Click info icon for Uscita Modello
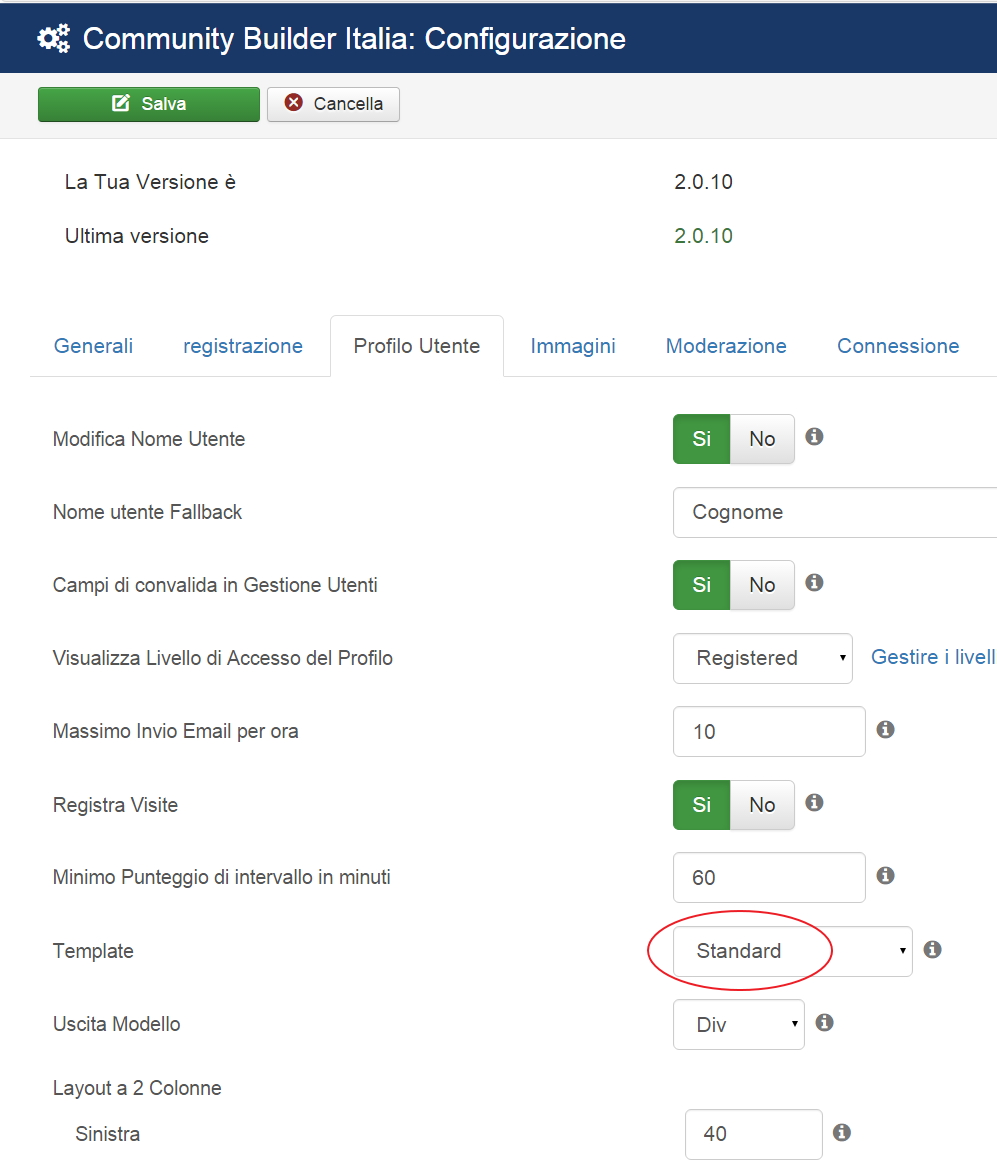This screenshot has width=997, height=1175. [825, 1022]
